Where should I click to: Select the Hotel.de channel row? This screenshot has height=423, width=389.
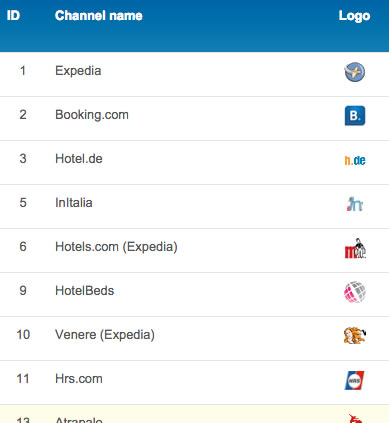click(194, 162)
